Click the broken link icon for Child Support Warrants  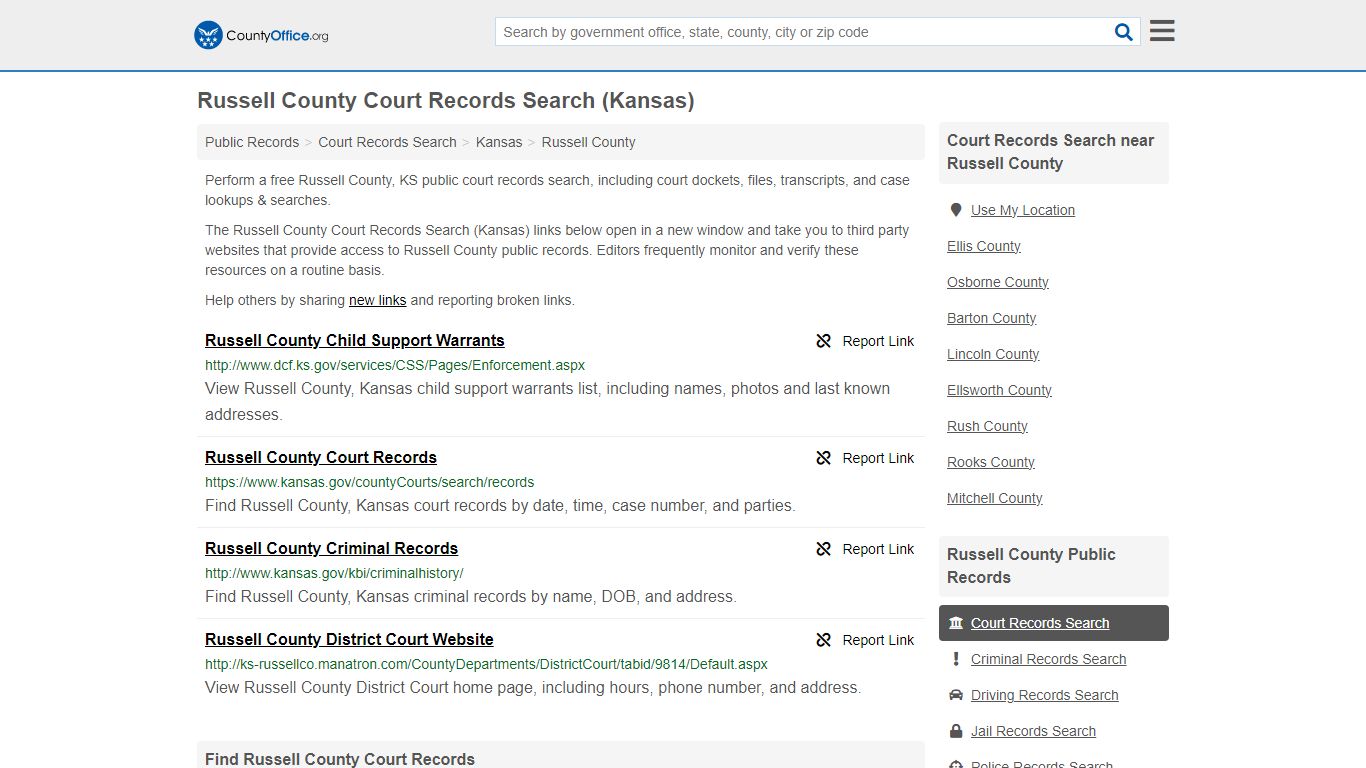pos(824,341)
